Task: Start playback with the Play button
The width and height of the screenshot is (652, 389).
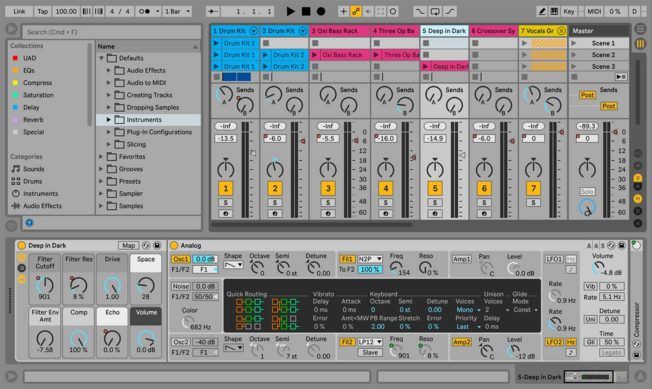Action: point(291,11)
